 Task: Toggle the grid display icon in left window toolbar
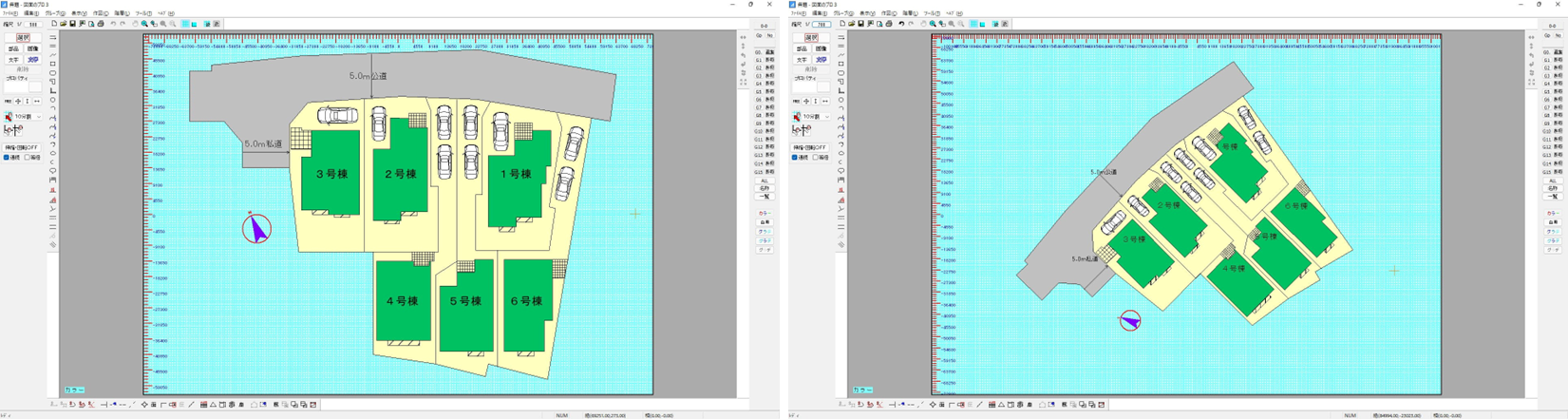coord(186,24)
